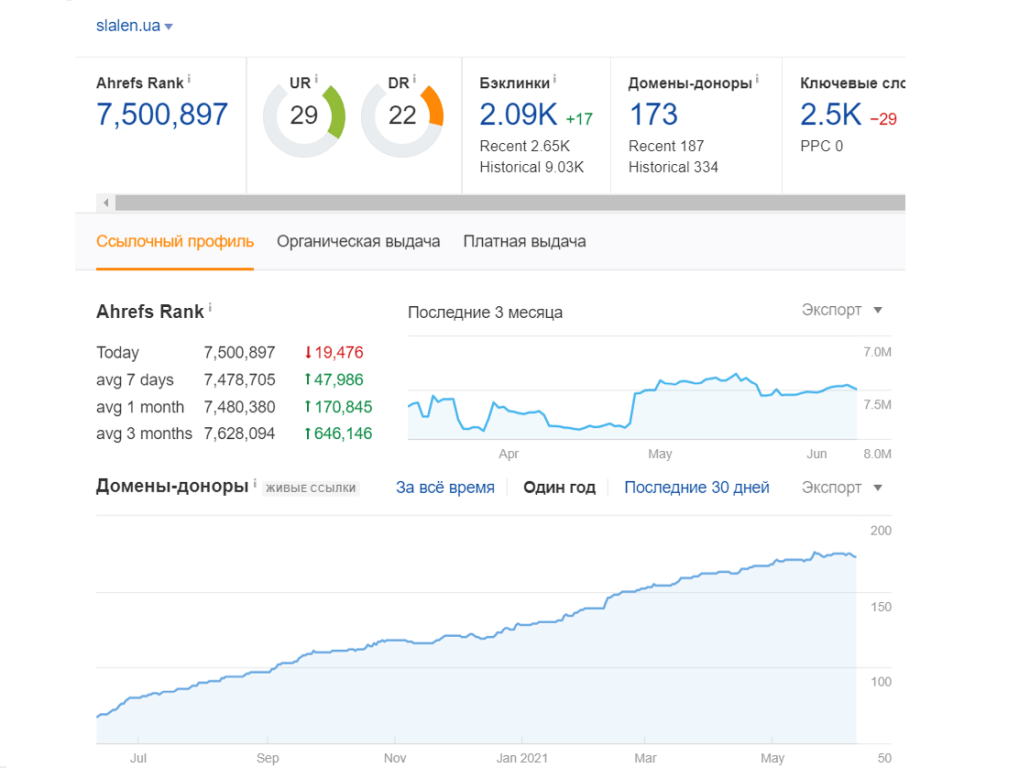Click the green 646,146 change value
The width and height of the screenshot is (1019, 768).
tap(338, 434)
